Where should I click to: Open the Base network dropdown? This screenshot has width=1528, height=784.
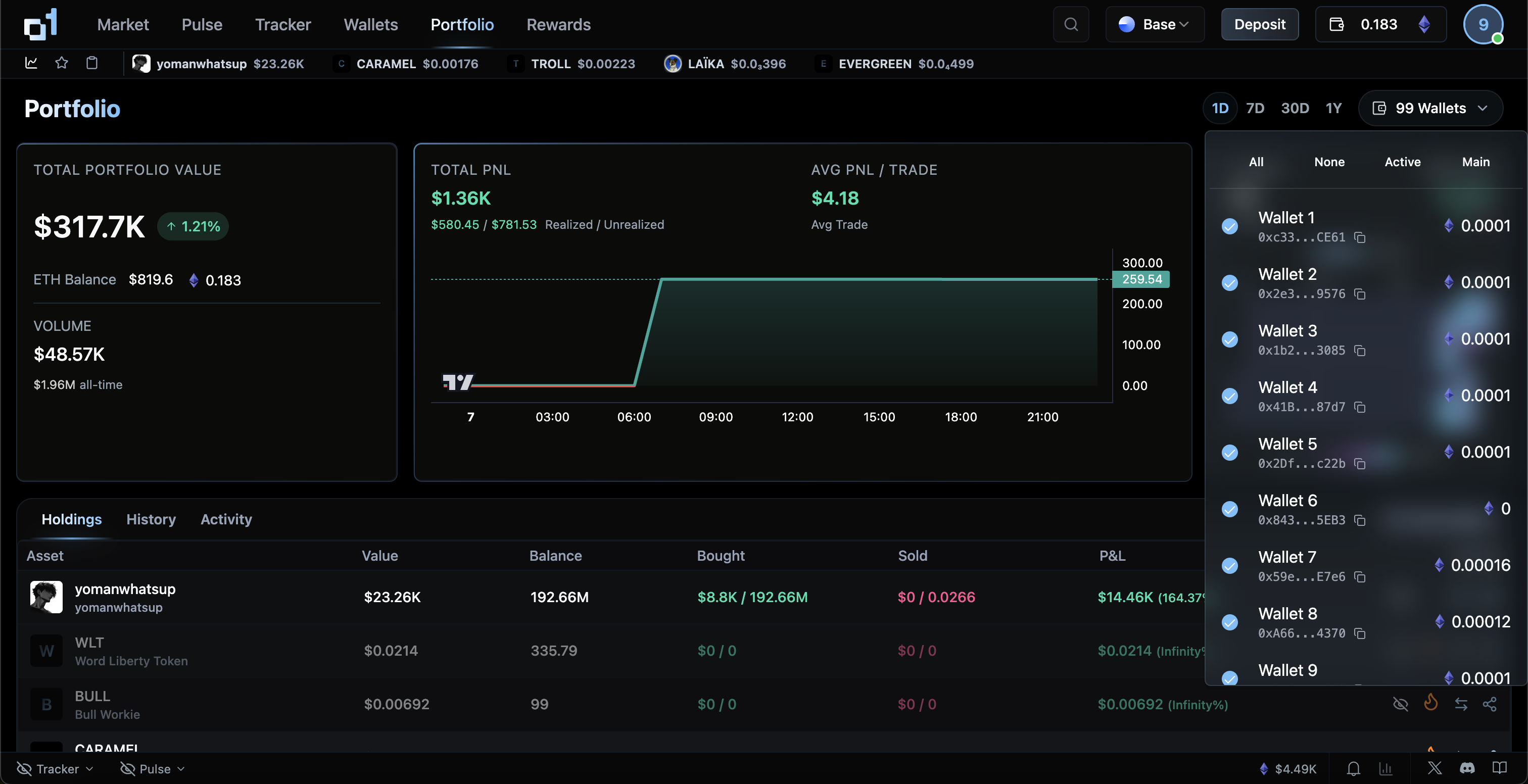(1154, 24)
